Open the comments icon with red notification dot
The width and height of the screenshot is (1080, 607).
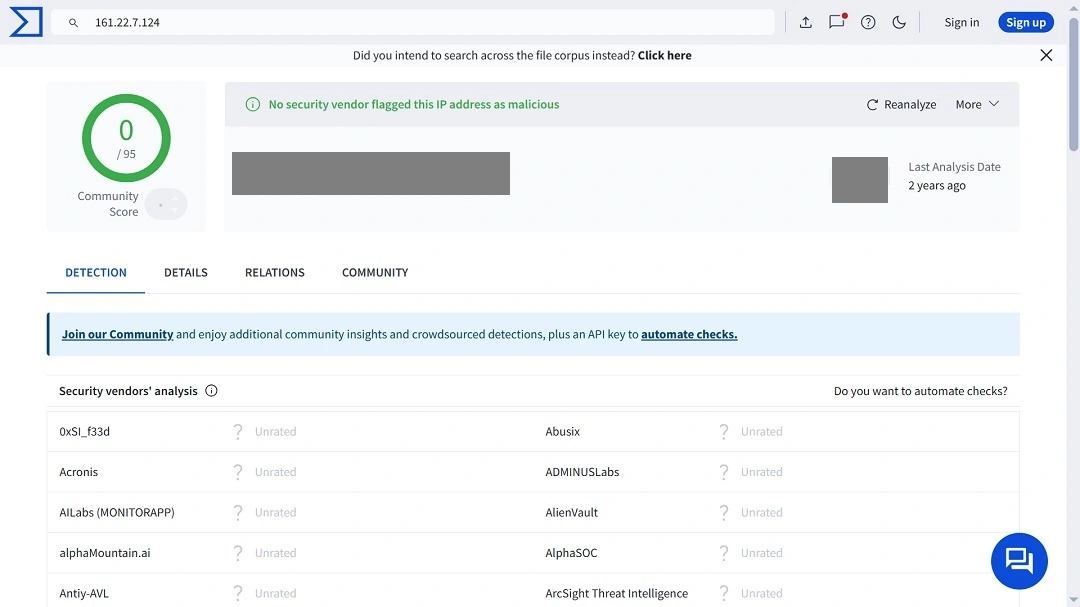(836, 22)
